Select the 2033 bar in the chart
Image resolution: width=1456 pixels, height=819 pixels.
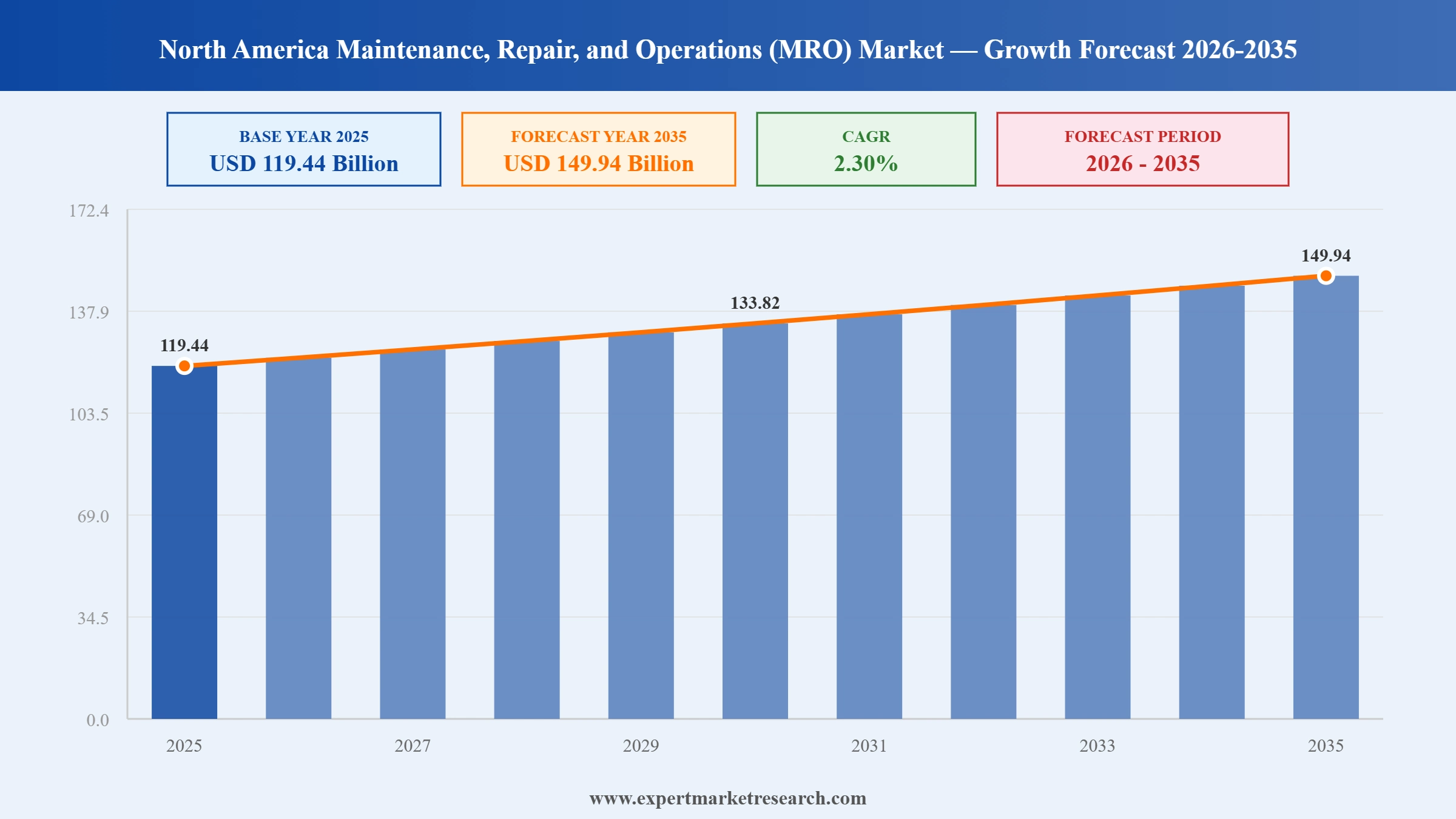[1097, 507]
